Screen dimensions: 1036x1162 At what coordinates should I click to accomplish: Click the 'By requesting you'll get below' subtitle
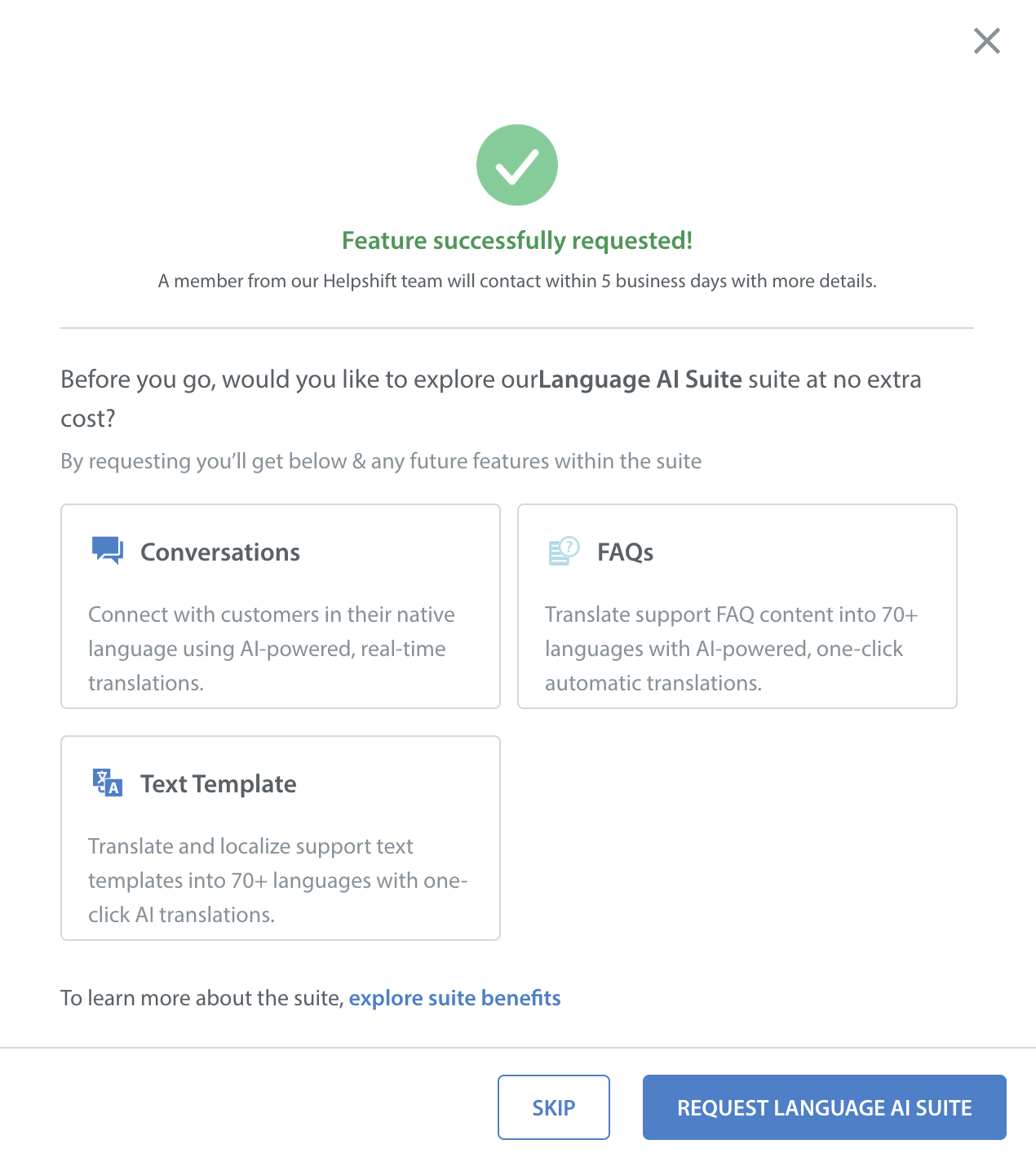381,461
